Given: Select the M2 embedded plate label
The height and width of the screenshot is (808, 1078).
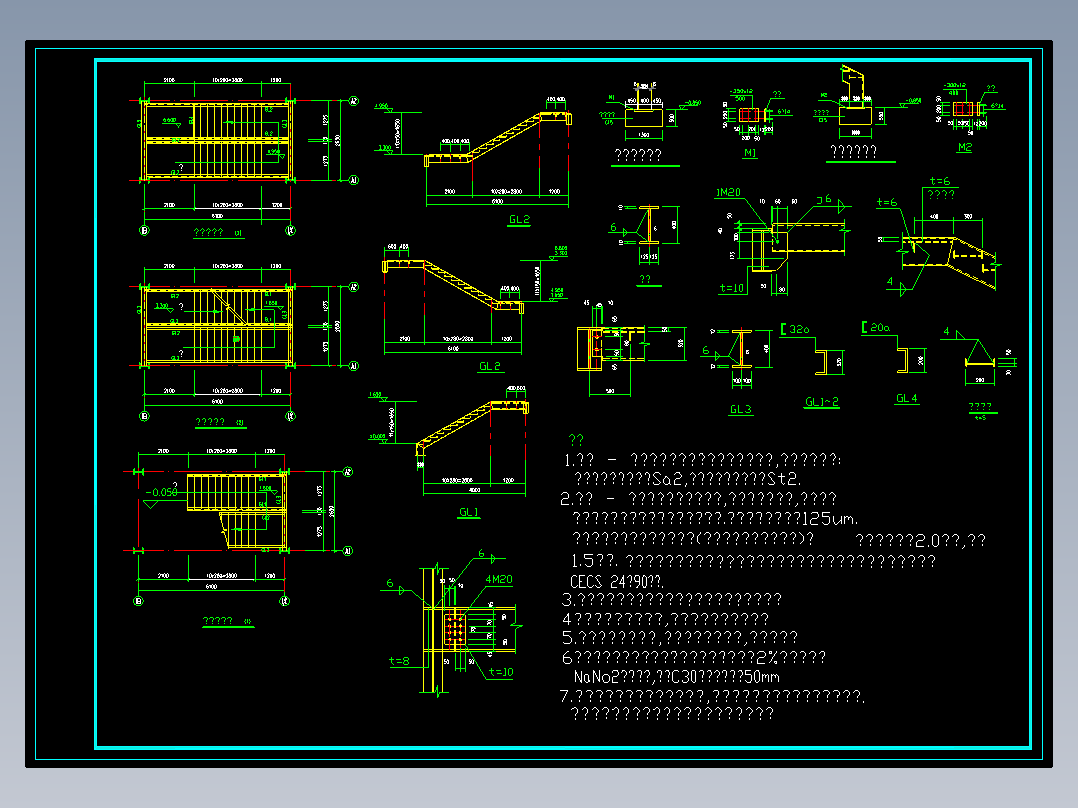Looking at the screenshot, I should pyautogui.click(x=965, y=147).
